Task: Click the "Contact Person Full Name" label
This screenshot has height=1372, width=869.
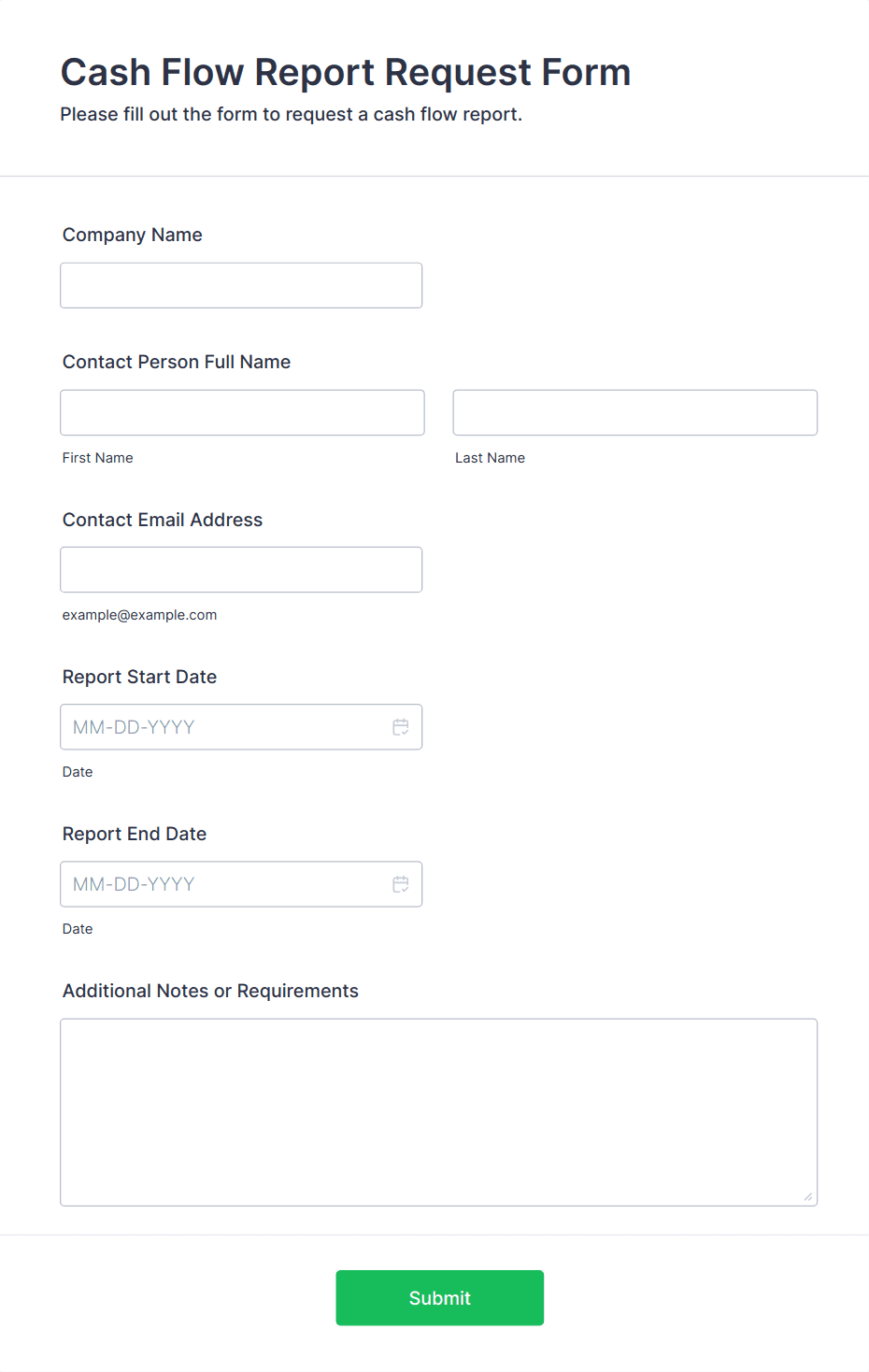Action: (x=177, y=362)
